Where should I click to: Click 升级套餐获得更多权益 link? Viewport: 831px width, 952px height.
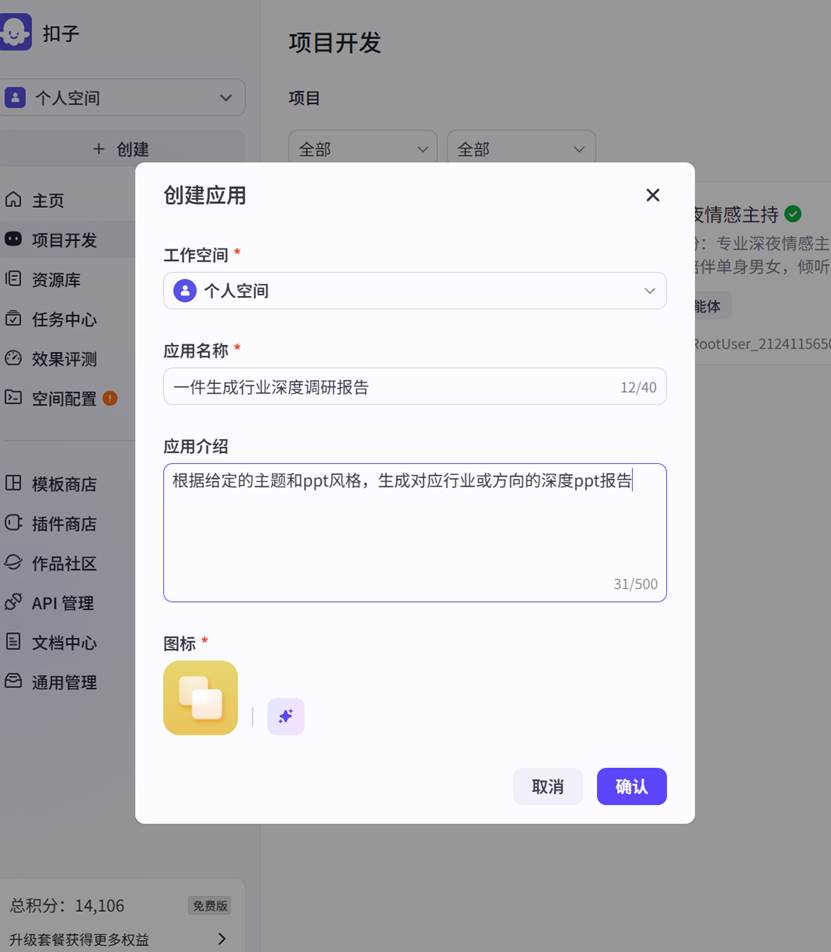(x=80, y=939)
